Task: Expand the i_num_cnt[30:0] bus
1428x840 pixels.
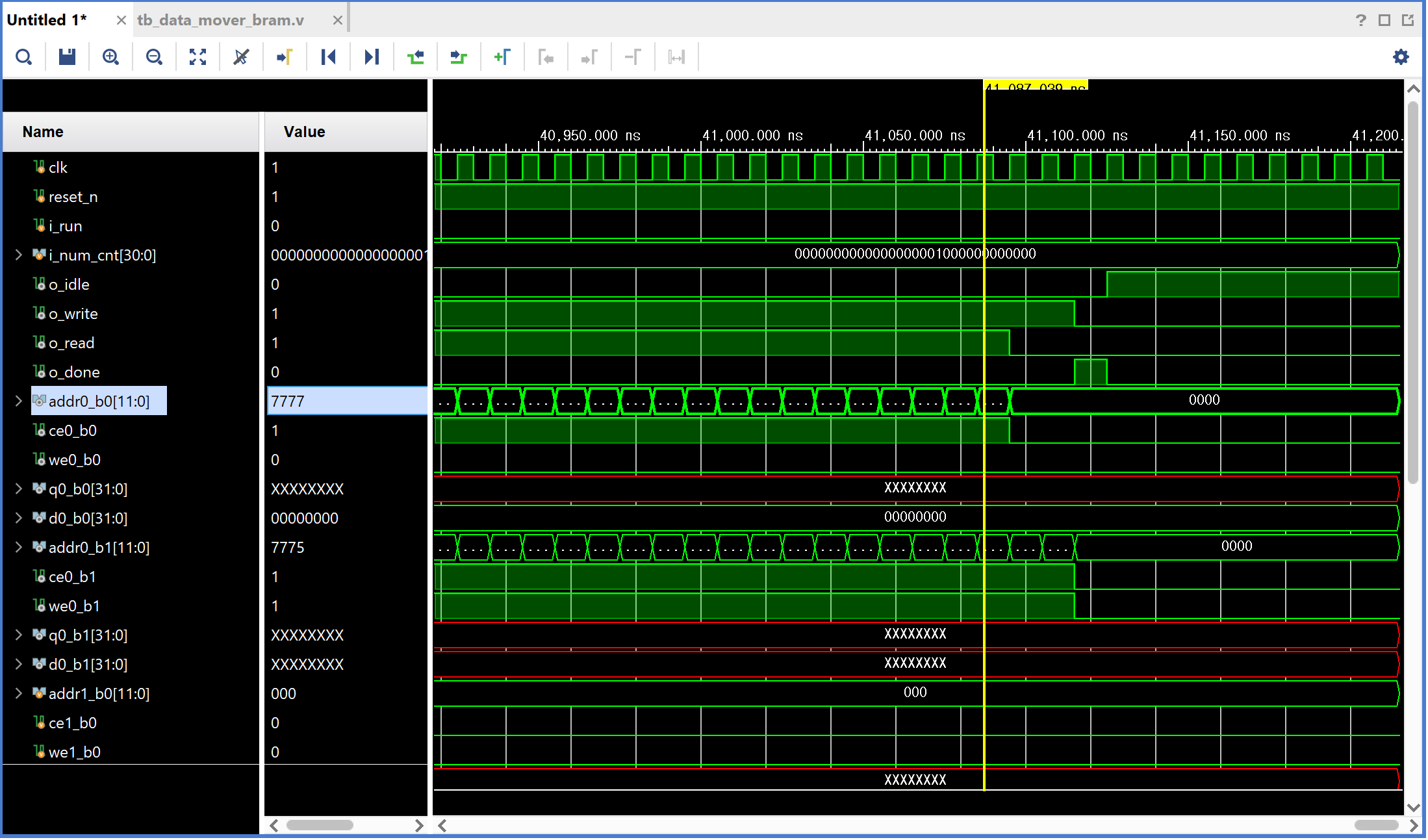Action: (19, 255)
